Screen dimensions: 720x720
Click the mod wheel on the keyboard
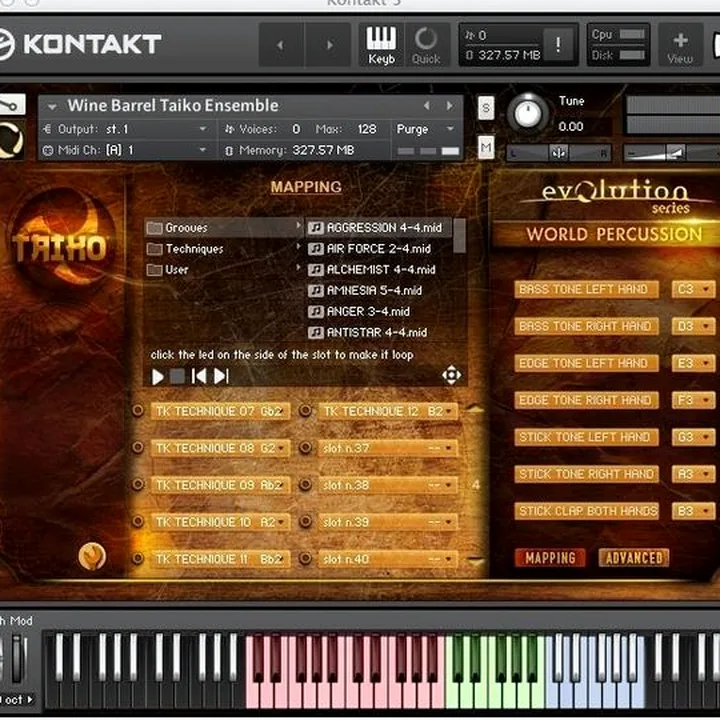click(17, 658)
